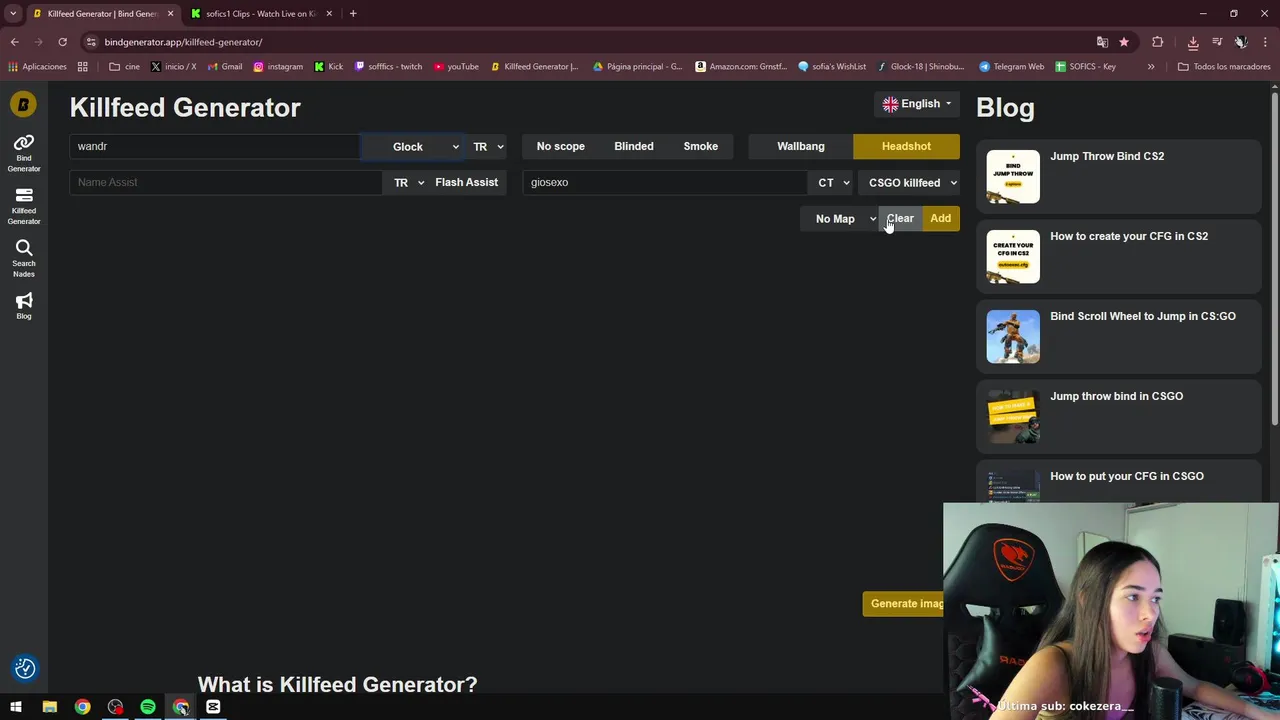Reload the current page
Screen dimensions: 1280x720
[62, 42]
